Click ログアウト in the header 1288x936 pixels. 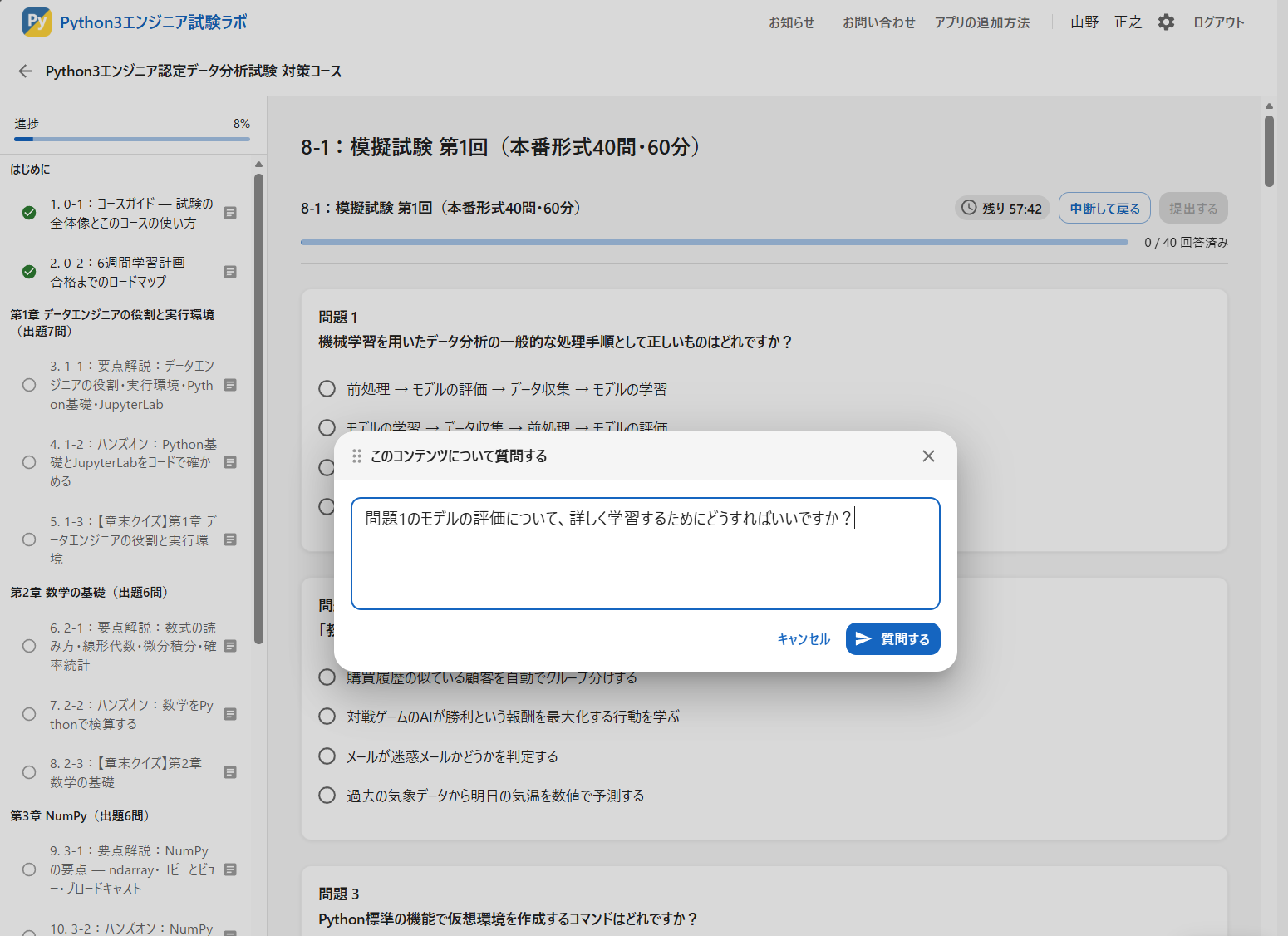coord(1219,22)
